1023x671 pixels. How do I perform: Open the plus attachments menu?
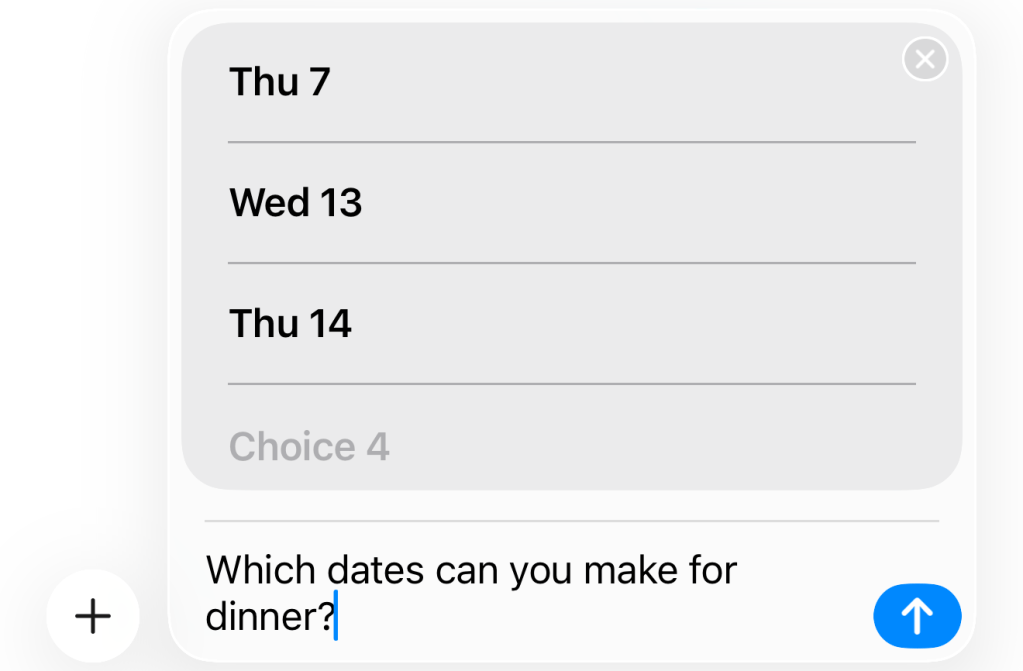93,616
